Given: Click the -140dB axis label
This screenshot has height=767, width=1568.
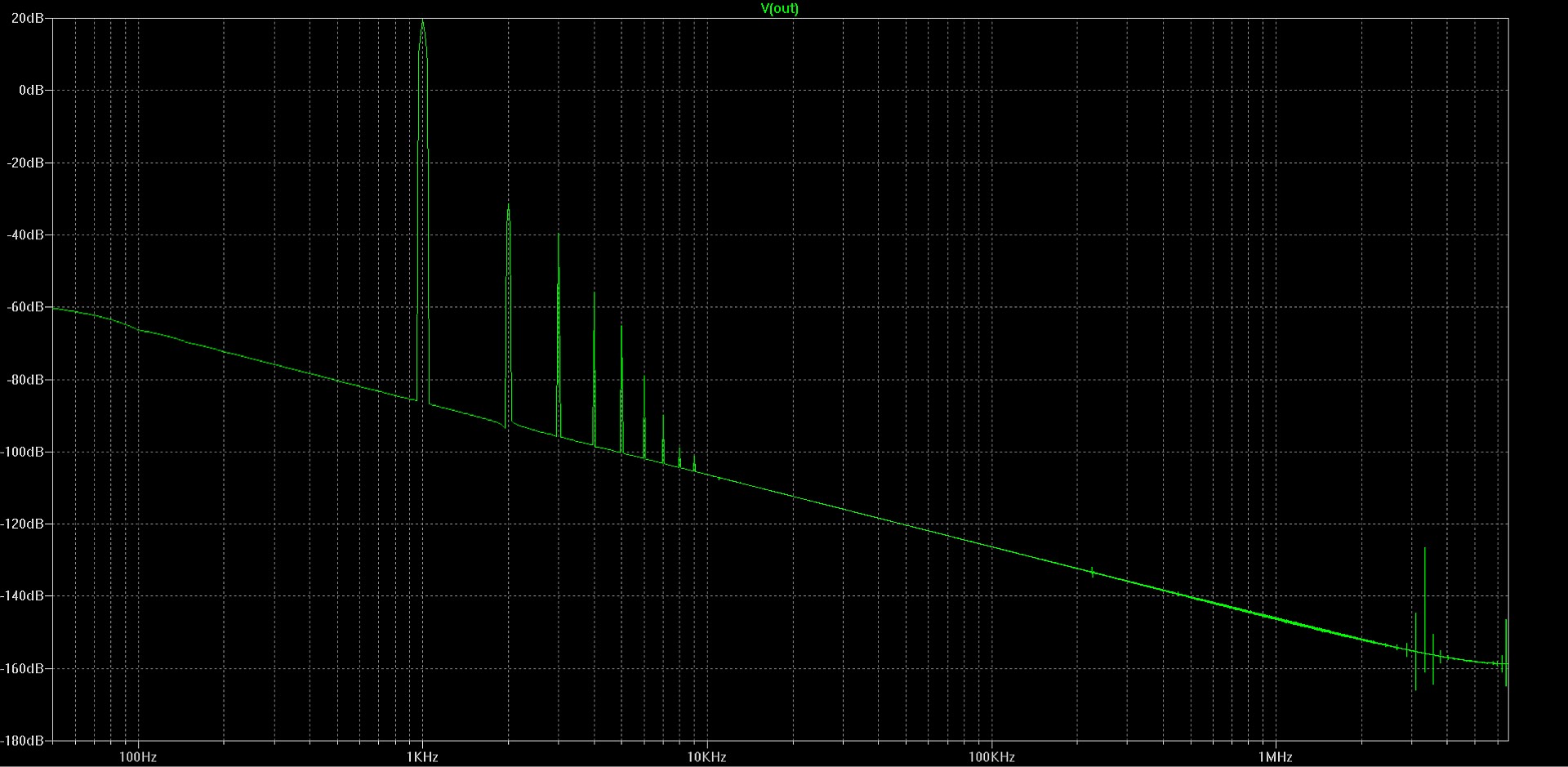Looking at the screenshot, I should (22, 595).
